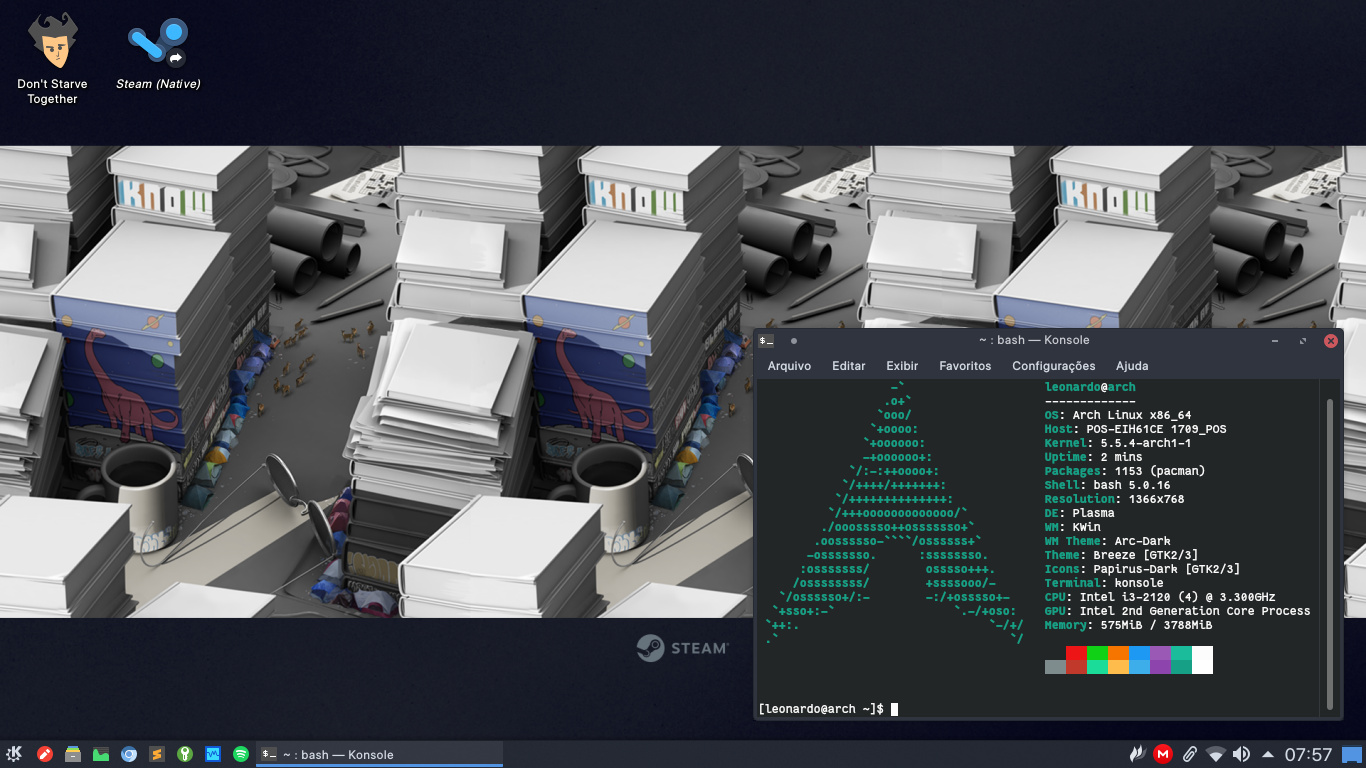Select the bash — Konsole taskbar entry
The width and height of the screenshot is (1366, 768).
coord(379,754)
